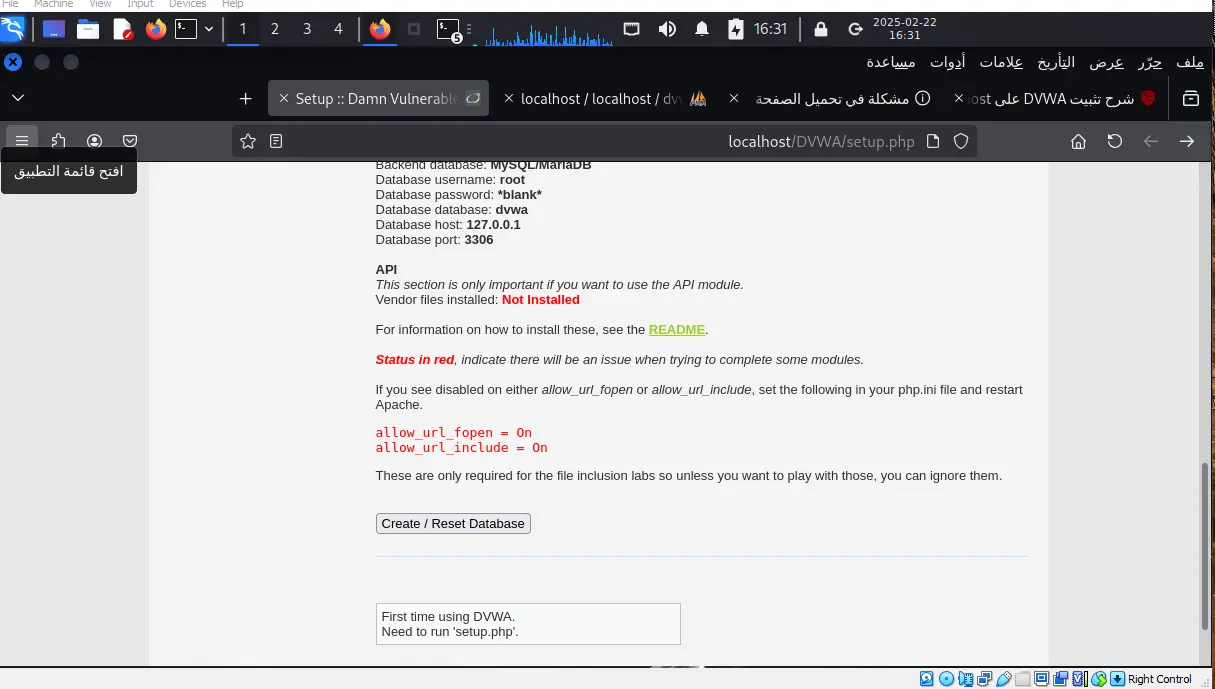Open the ملف menu in Firefox
The width and height of the screenshot is (1215, 689).
(x=1190, y=62)
